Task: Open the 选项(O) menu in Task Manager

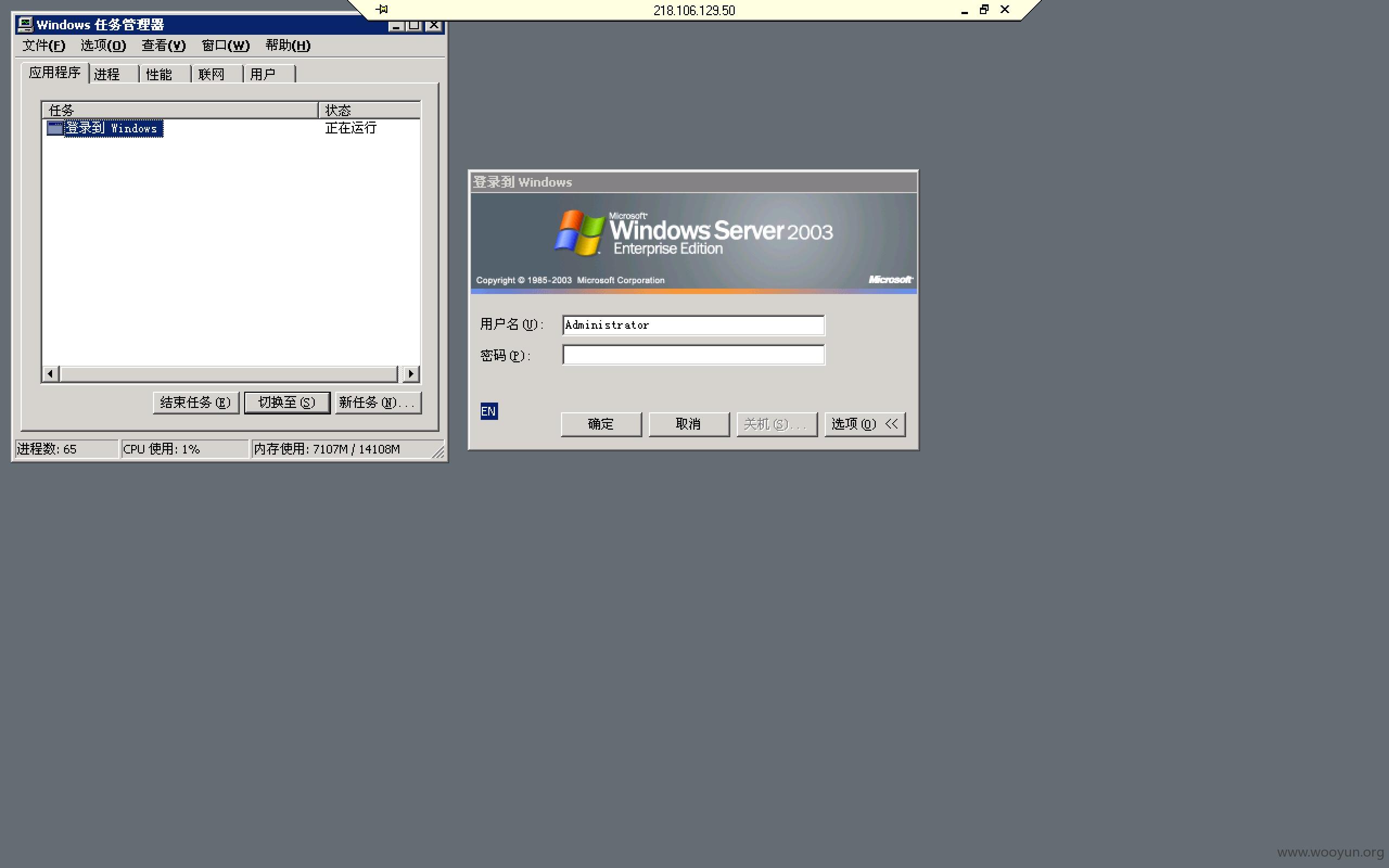Action: click(103, 46)
